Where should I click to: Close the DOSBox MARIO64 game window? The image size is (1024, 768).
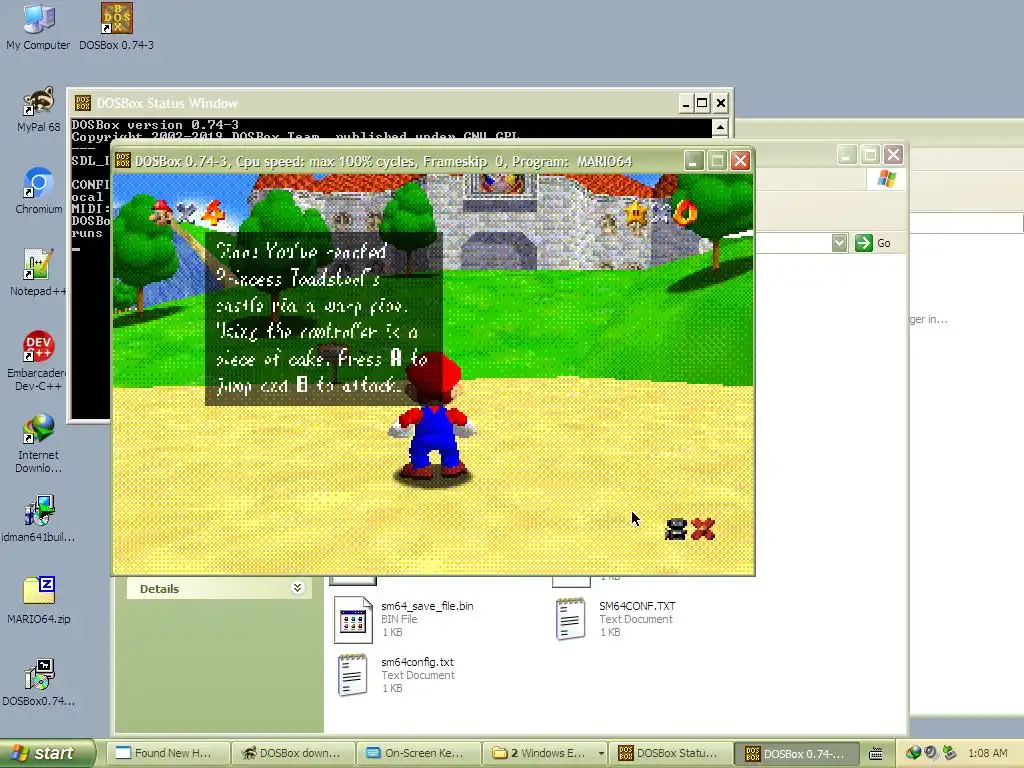tap(740, 161)
